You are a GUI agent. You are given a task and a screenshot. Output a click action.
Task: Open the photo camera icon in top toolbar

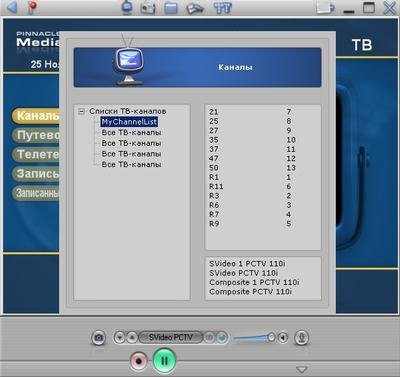[x=148, y=8]
